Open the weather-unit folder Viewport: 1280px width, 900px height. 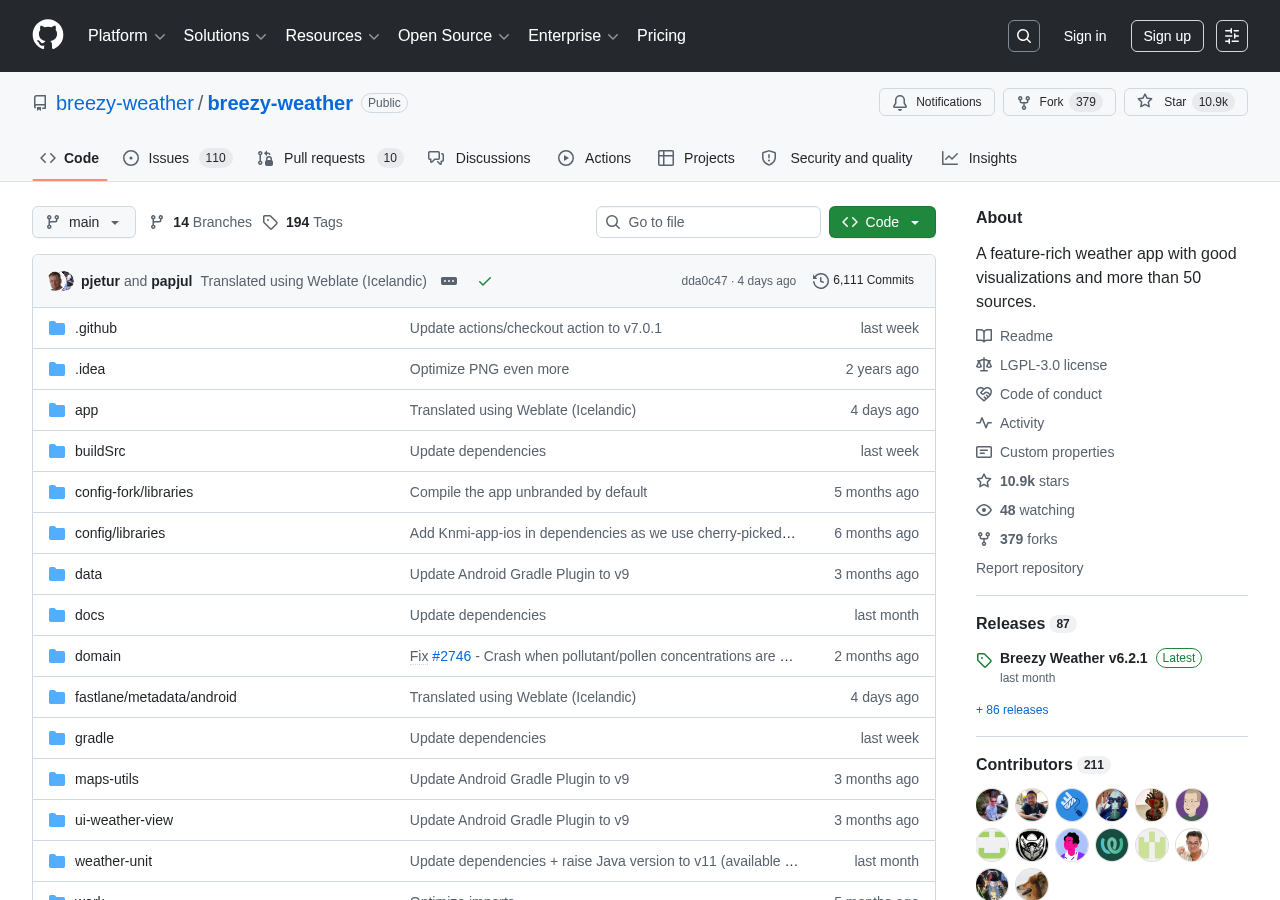coord(114,861)
